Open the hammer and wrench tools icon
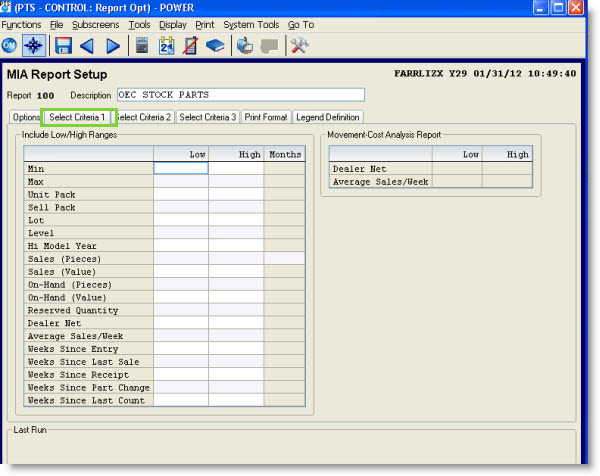This screenshot has height=476, width=600. tap(300, 46)
